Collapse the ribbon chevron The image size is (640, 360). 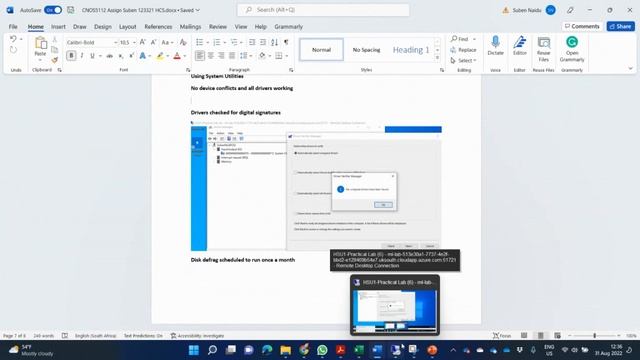[630, 68]
